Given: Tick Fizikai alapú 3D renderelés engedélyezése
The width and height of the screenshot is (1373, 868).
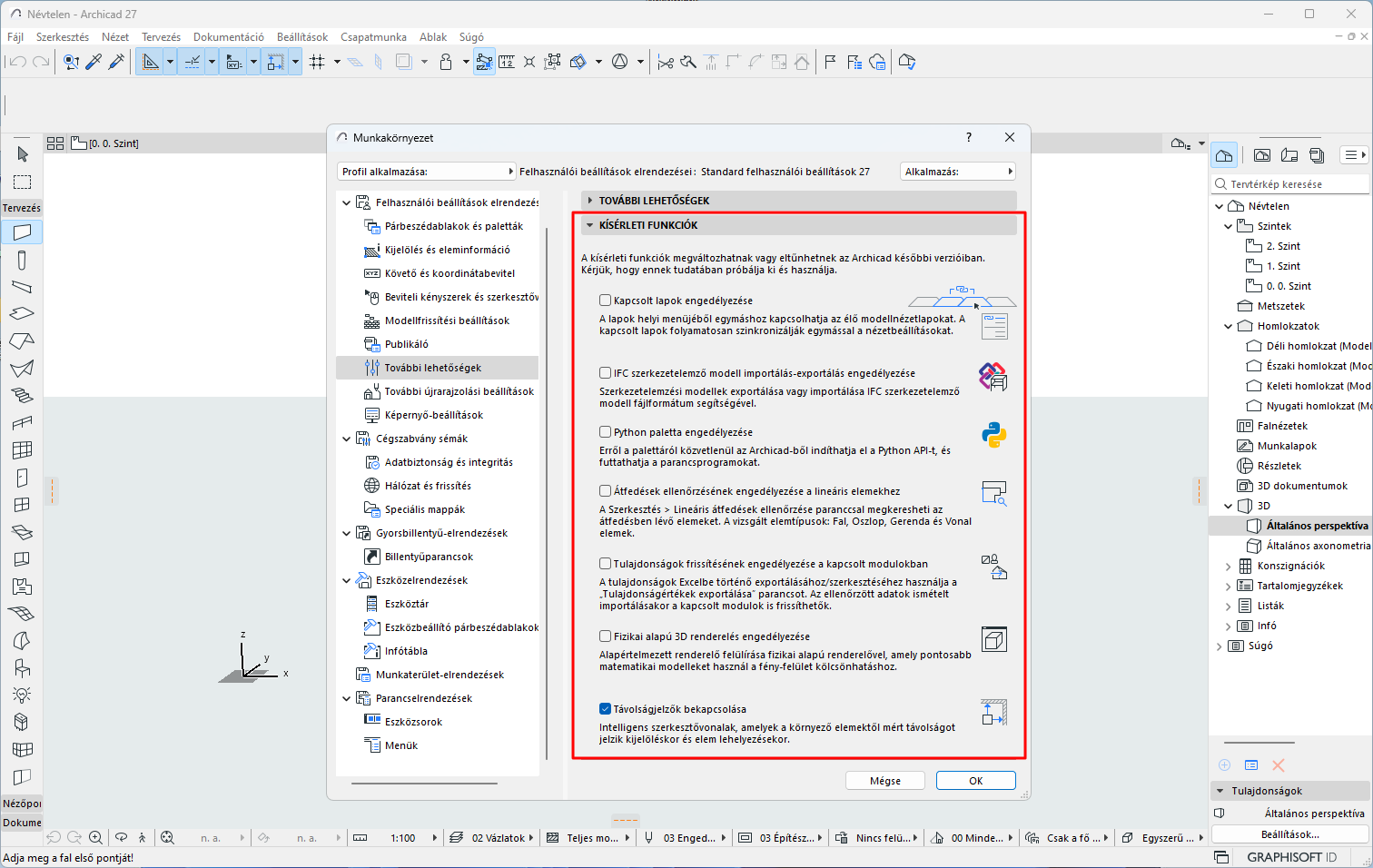Looking at the screenshot, I should click(x=605, y=636).
